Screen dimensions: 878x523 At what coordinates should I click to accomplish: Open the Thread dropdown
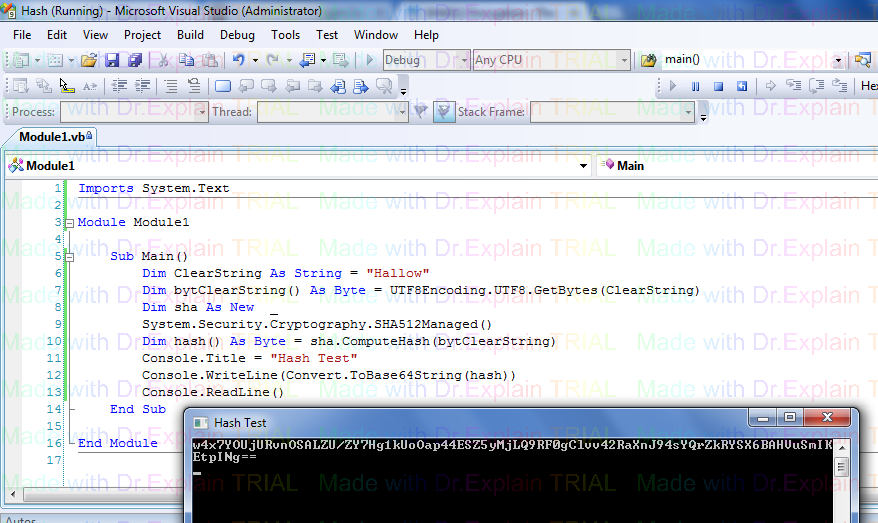332,111
